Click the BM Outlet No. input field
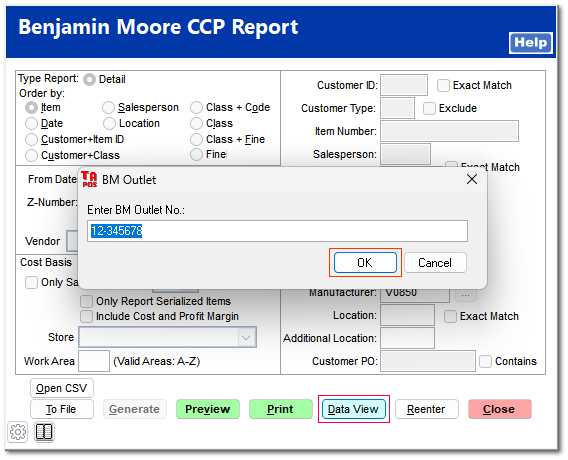The height and width of the screenshot is (460, 568). pos(277,231)
